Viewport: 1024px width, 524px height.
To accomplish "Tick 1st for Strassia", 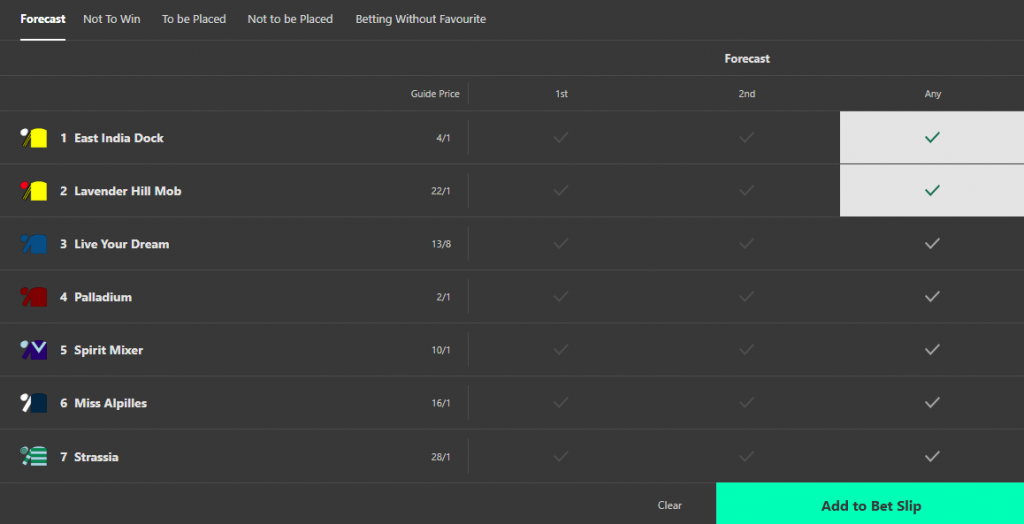I will coord(561,456).
